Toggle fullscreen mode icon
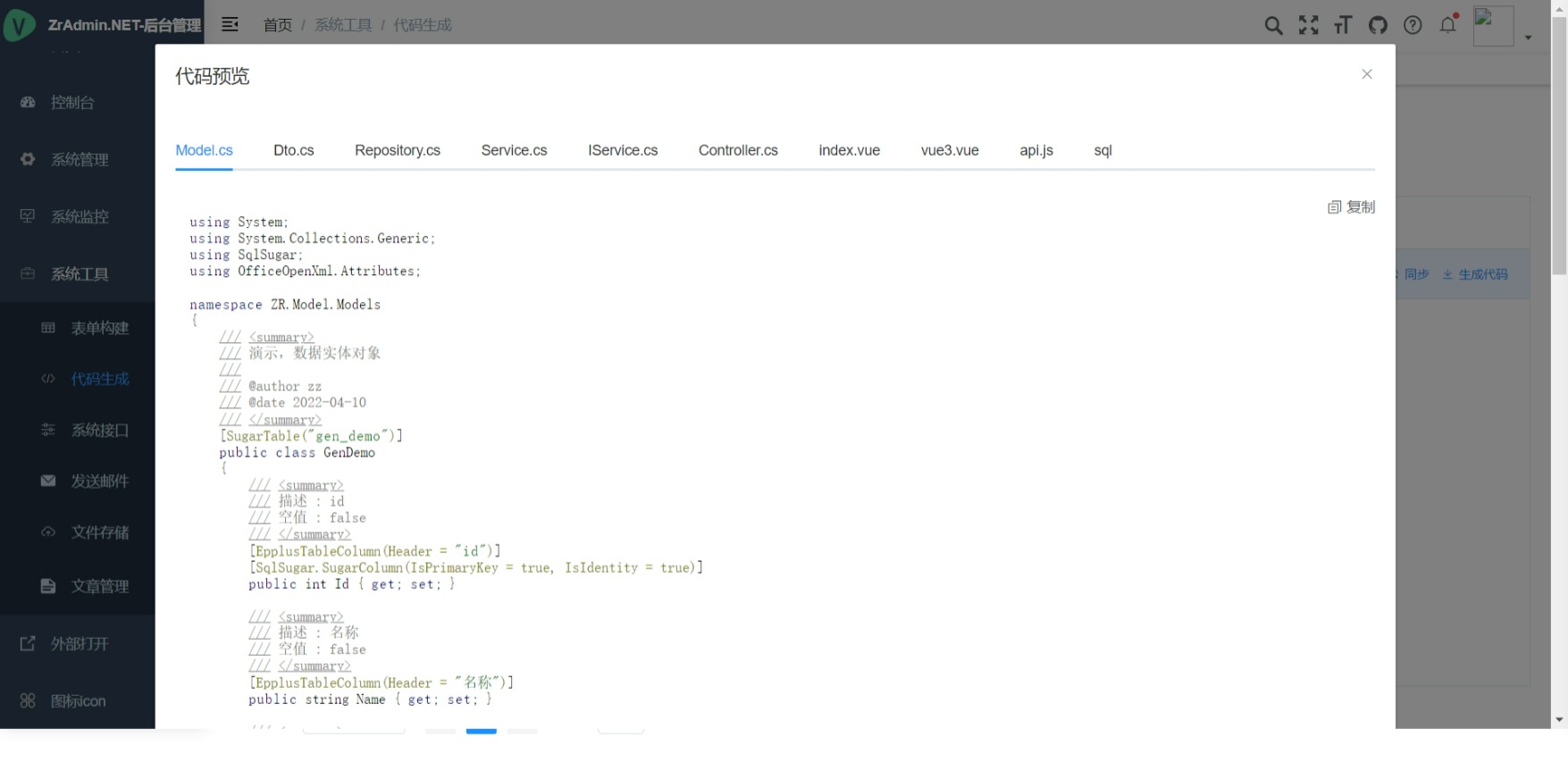This screenshot has height=771, width=1568. click(x=1308, y=26)
